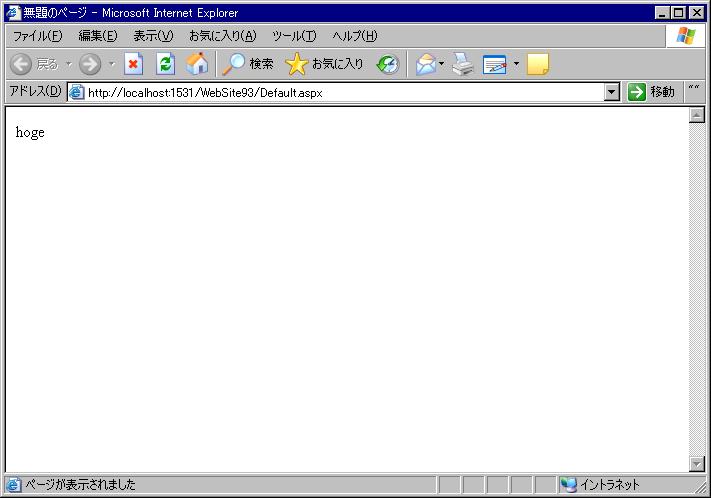Click the 移動 (Go) button
The image size is (711, 498).
point(652,92)
